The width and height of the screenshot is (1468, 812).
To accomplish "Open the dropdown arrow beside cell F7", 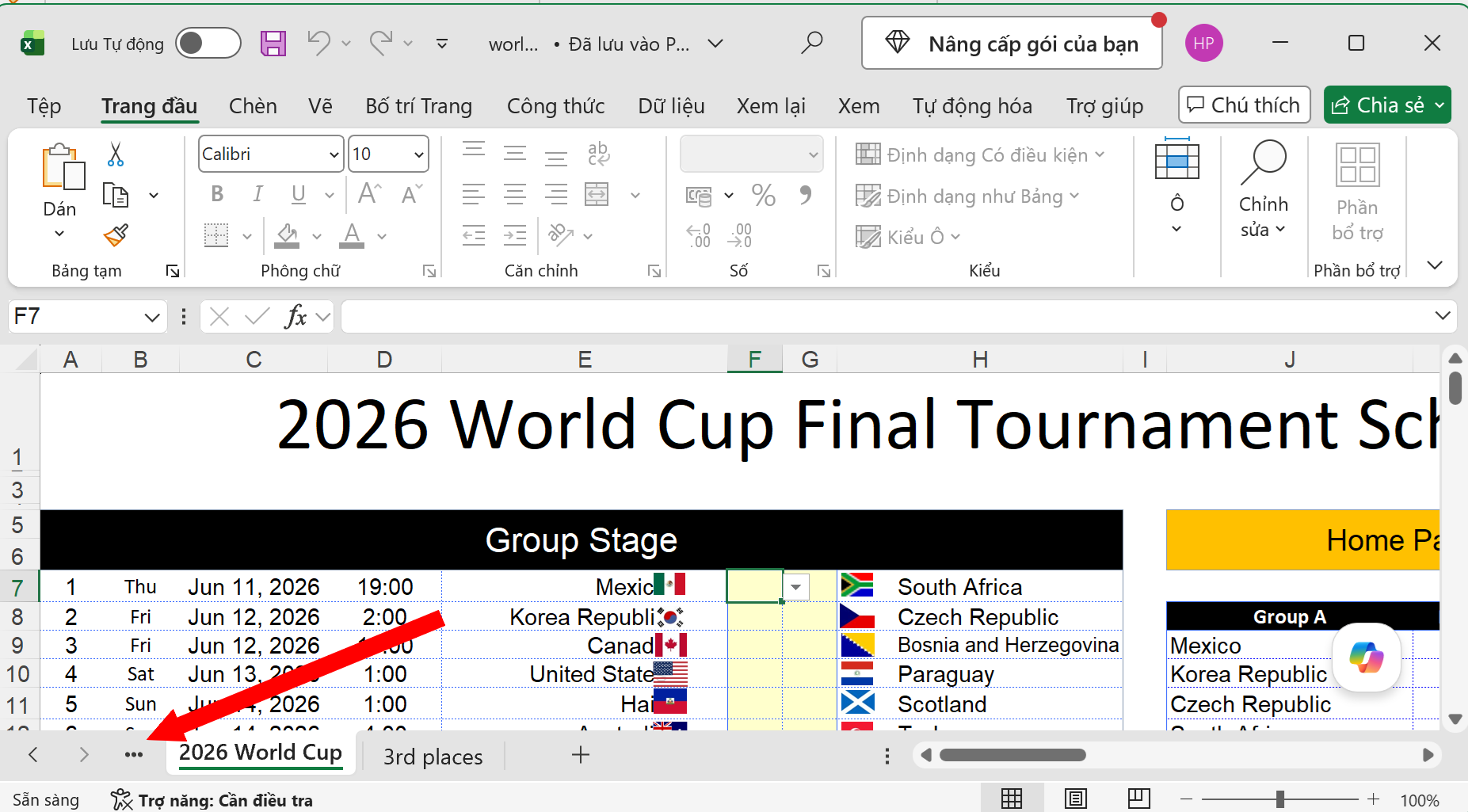I will point(796,587).
